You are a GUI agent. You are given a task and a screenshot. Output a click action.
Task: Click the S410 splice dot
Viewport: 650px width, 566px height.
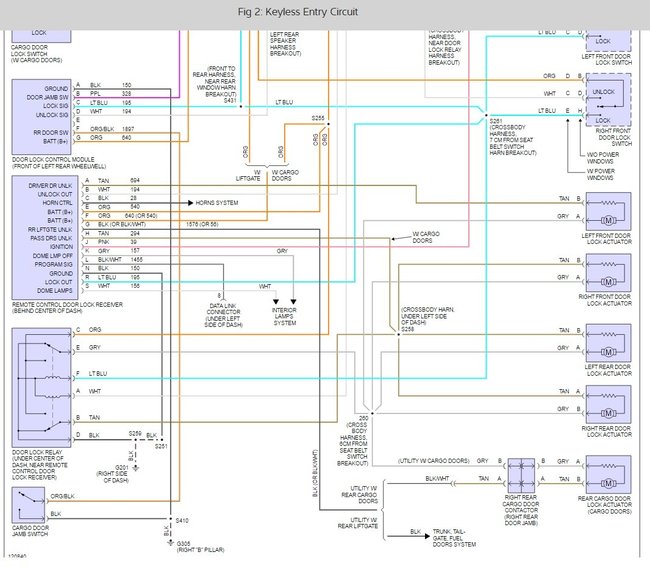click(x=170, y=519)
